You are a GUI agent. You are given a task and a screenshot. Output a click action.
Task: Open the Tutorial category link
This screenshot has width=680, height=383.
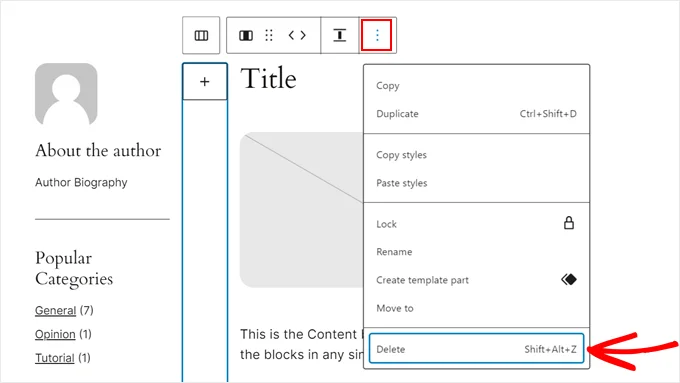coord(55,358)
